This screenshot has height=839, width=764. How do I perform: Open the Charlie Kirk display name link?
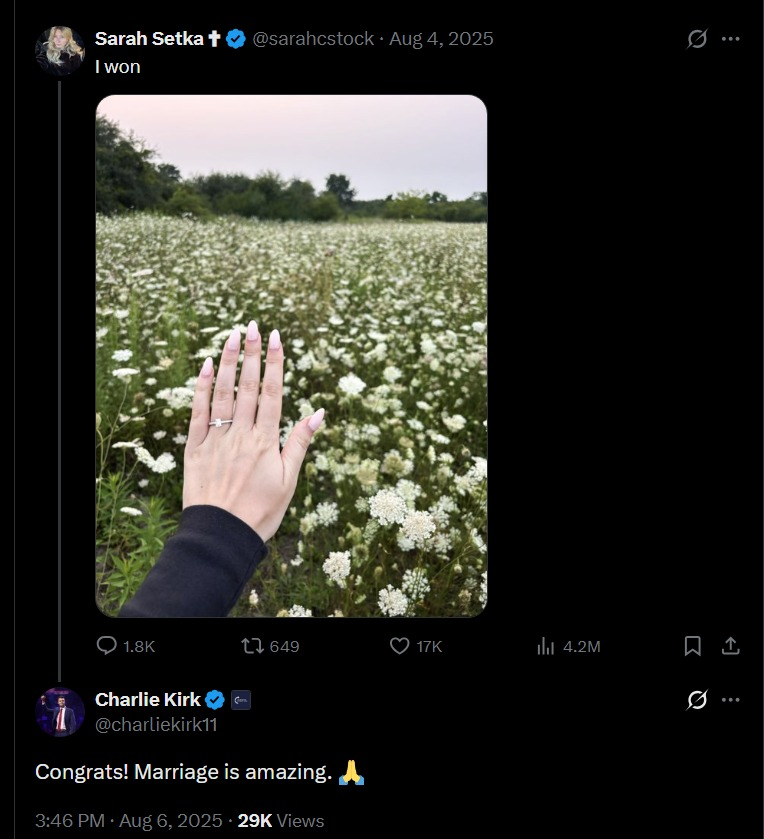(x=147, y=700)
